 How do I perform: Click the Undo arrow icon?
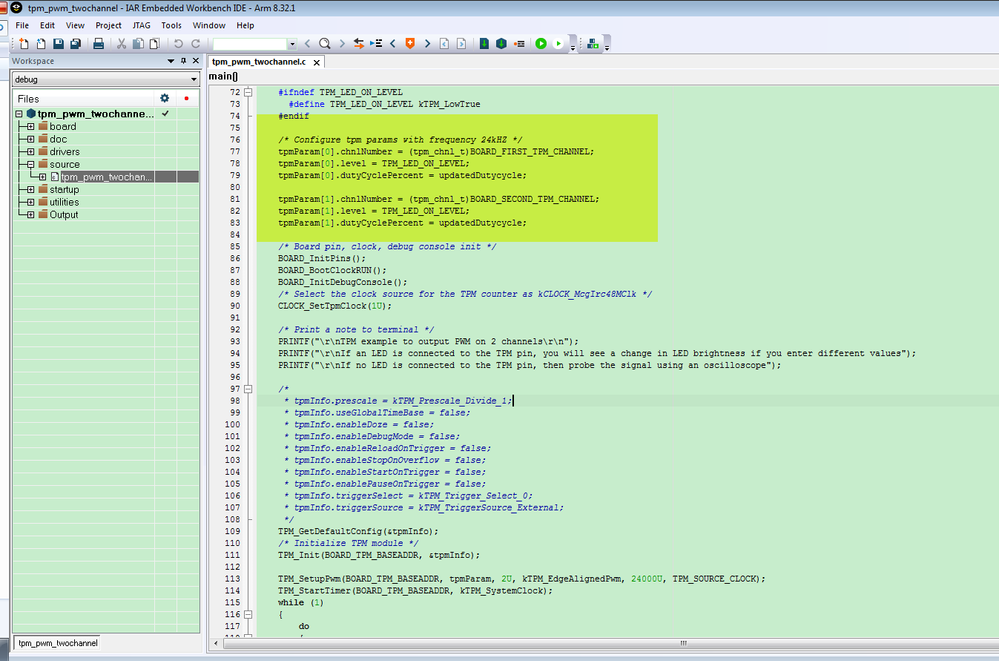pos(178,44)
